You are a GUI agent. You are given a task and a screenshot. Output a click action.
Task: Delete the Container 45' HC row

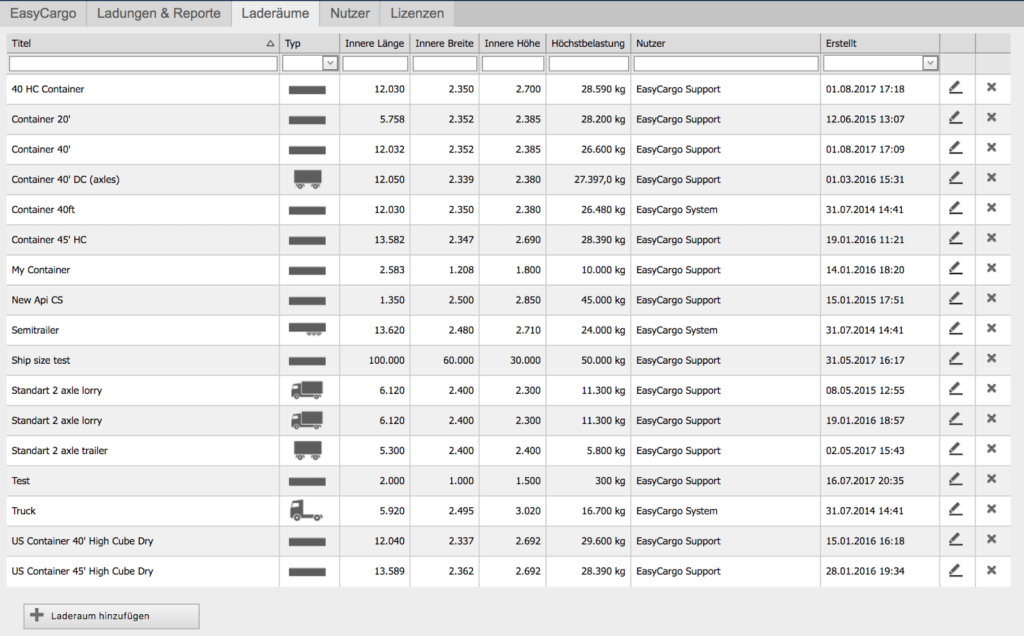click(991, 238)
